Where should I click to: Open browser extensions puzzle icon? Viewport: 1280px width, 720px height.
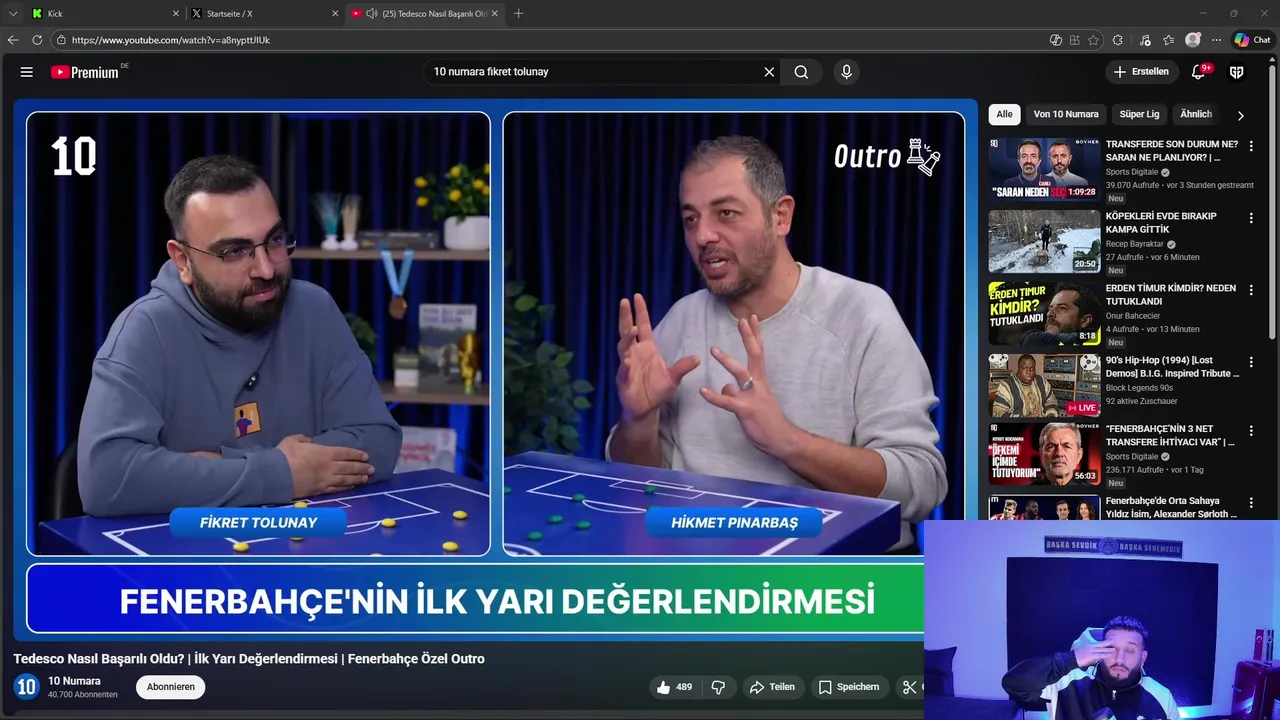[x=1118, y=40]
